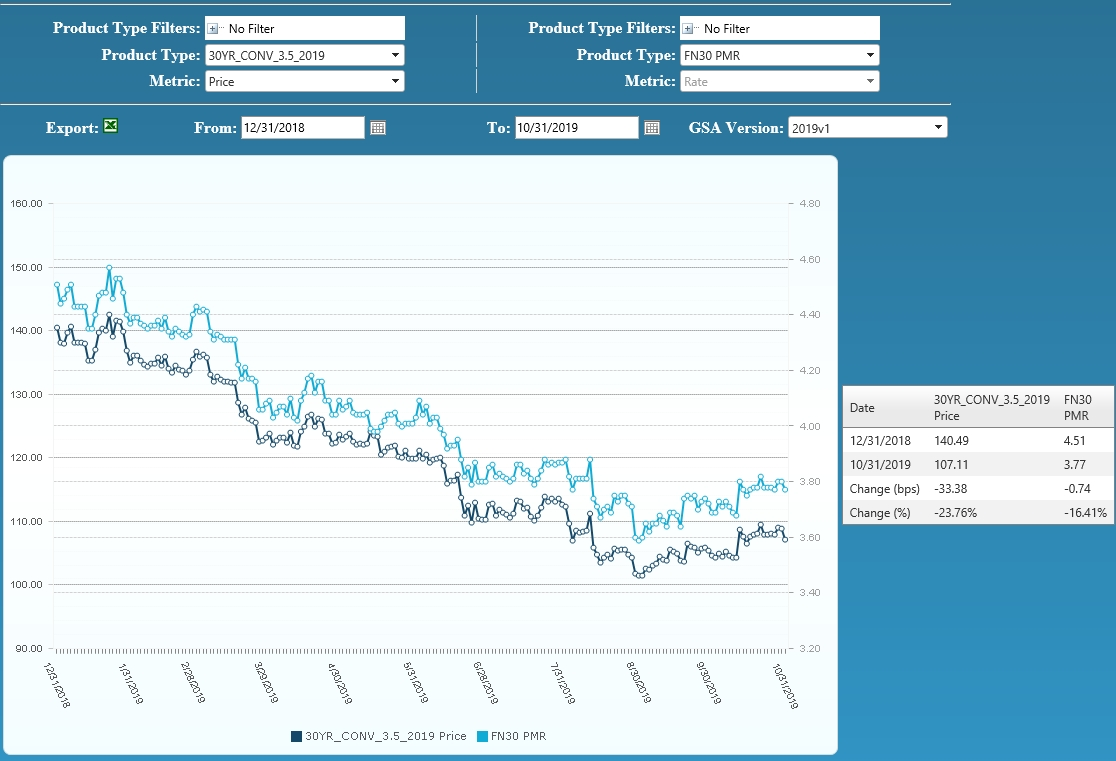Open GSA Version 2019v1 dropdown
Image resolution: width=1116 pixels, height=761 pixels.
(868, 128)
